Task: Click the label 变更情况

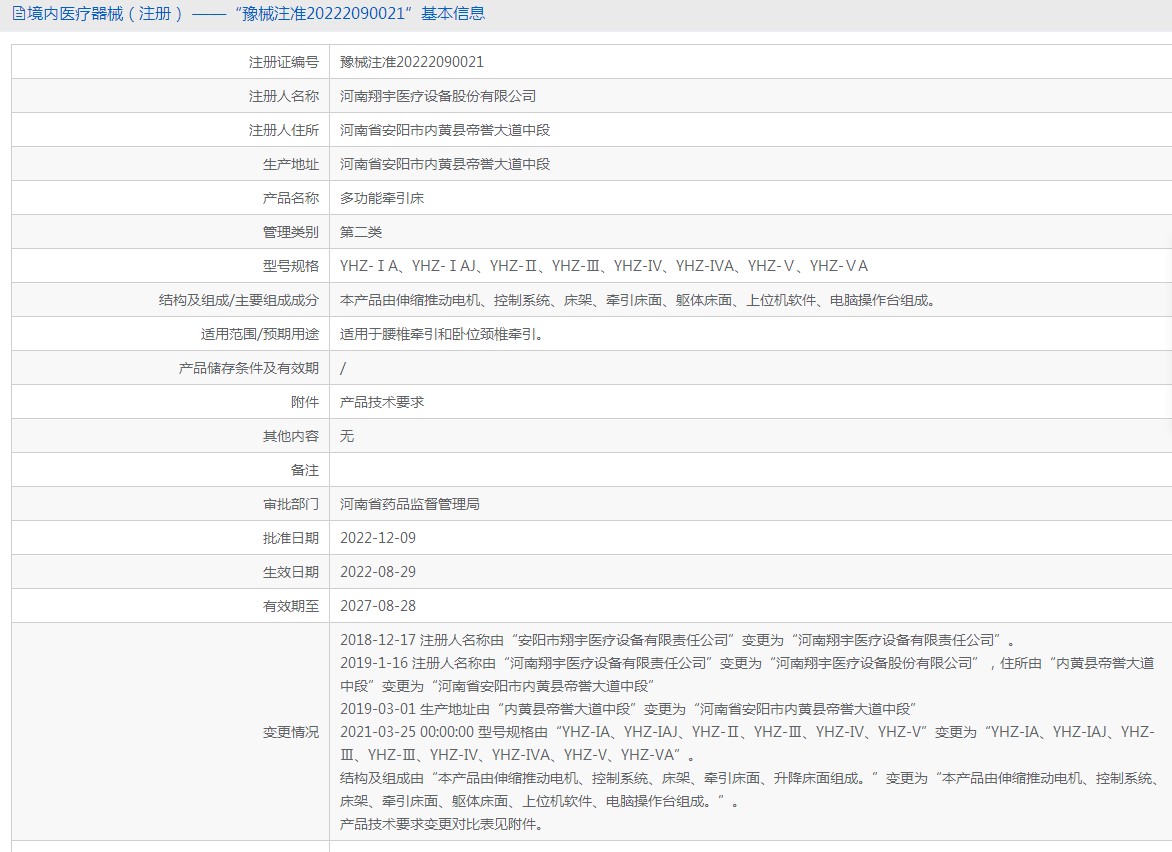Action: [x=291, y=732]
